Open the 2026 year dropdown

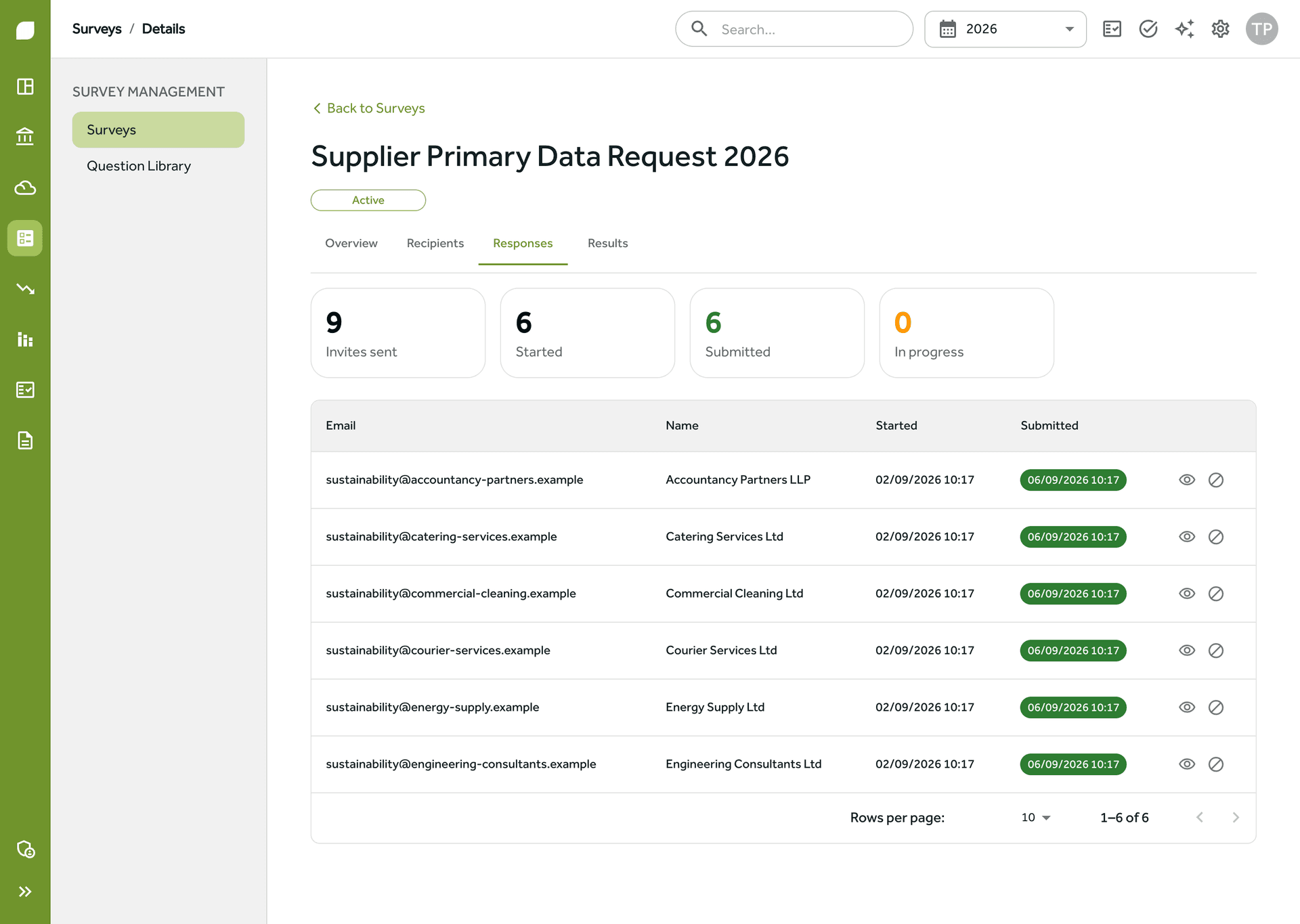click(1005, 29)
